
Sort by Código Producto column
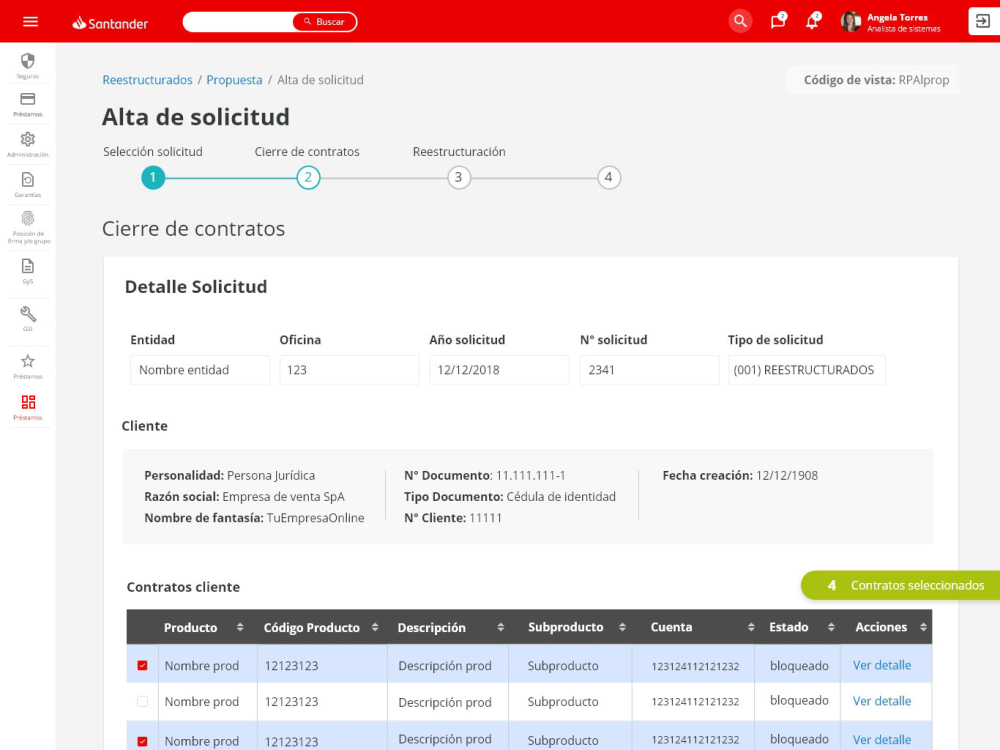pyautogui.click(x=375, y=628)
